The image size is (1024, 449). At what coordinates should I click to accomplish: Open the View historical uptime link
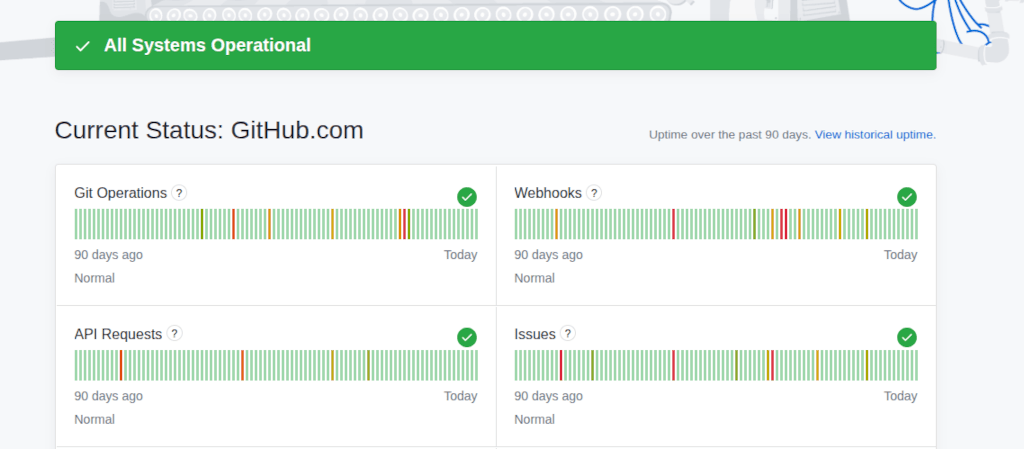point(875,134)
